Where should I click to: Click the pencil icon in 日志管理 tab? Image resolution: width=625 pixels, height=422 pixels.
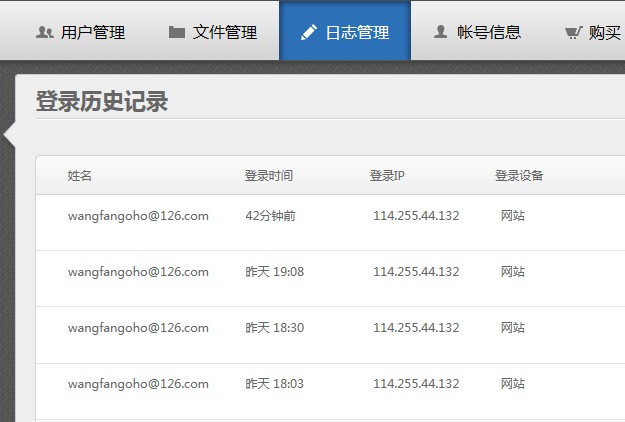point(309,32)
